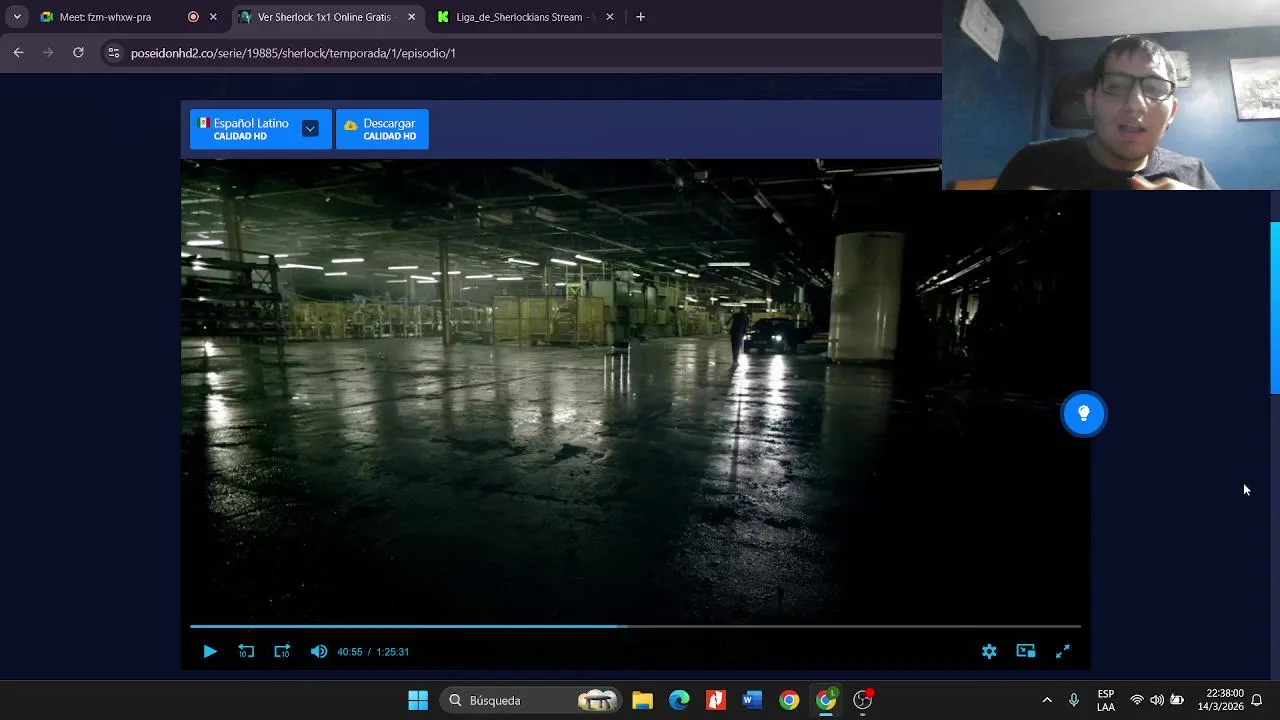Enable picture-in-picture mode icon
Screen dimensions: 1280x720
coord(1026,651)
